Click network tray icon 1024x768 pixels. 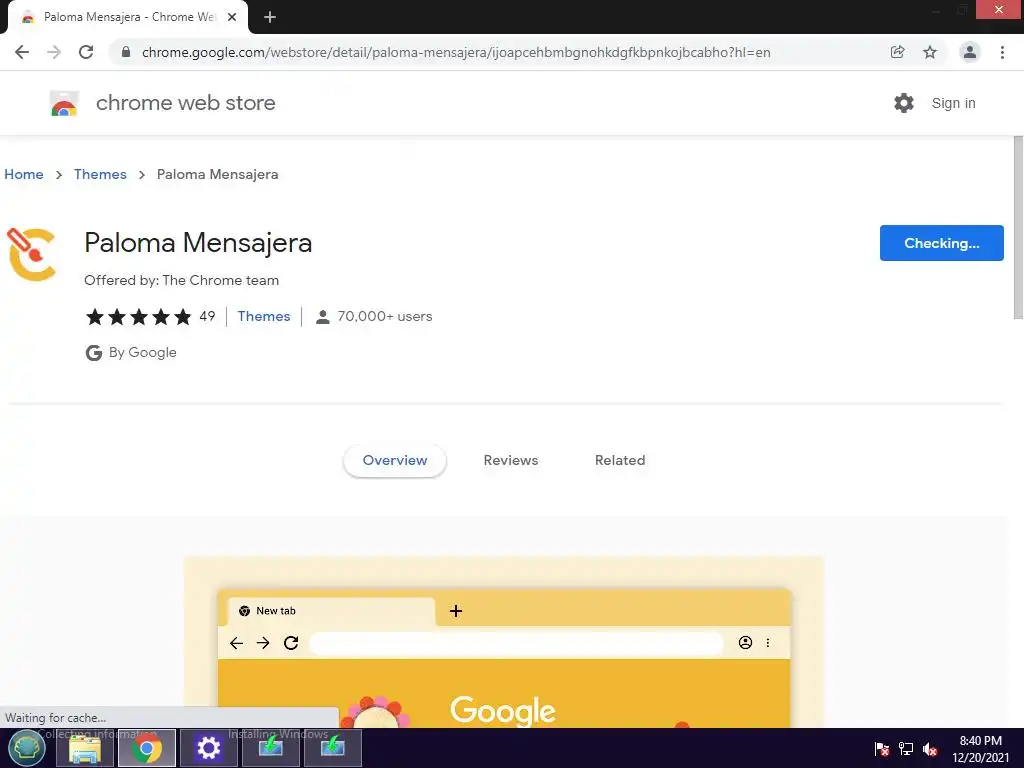point(906,749)
